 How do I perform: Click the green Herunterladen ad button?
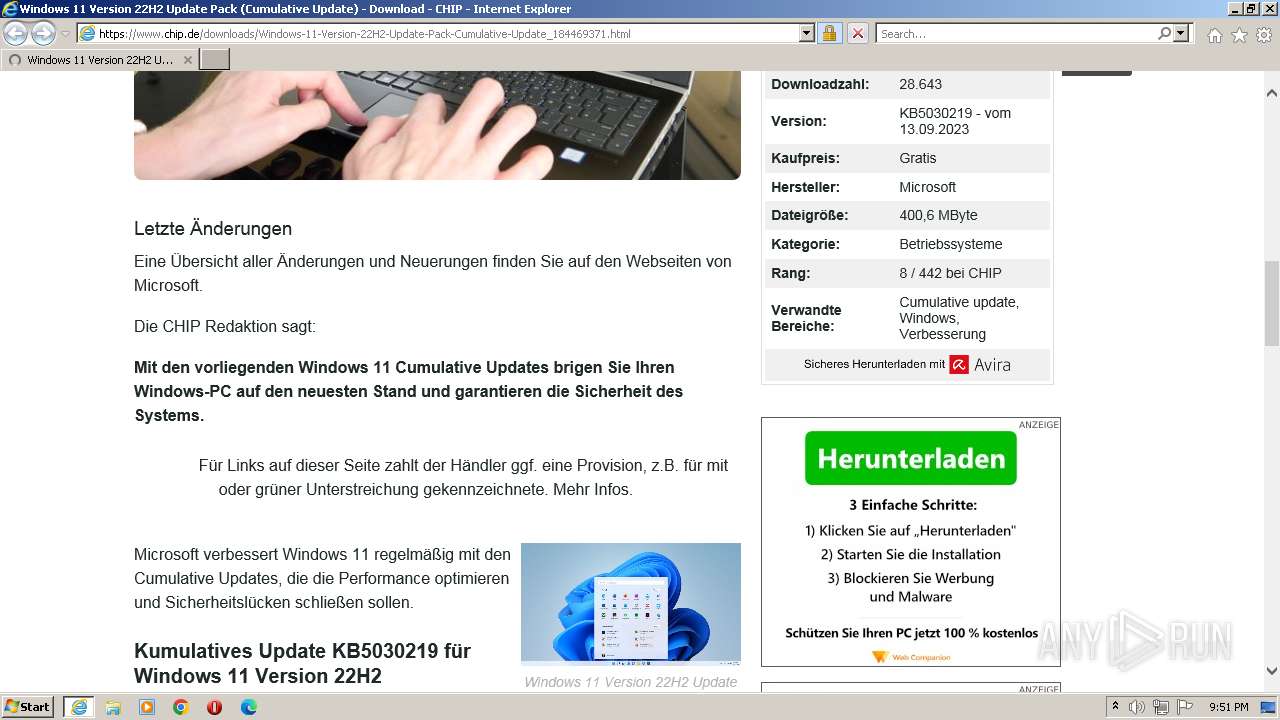pyautogui.click(x=911, y=458)
